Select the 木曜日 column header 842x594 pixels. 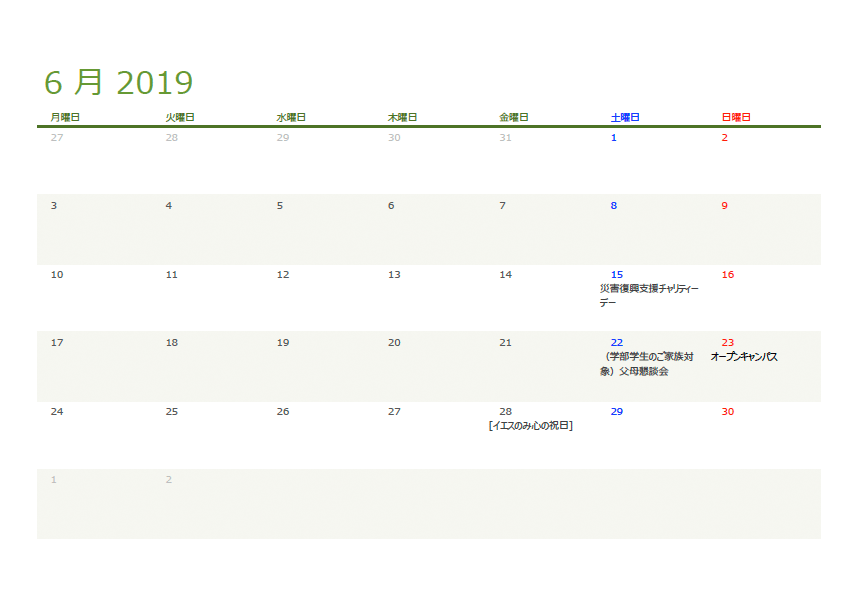pos(402,117)
